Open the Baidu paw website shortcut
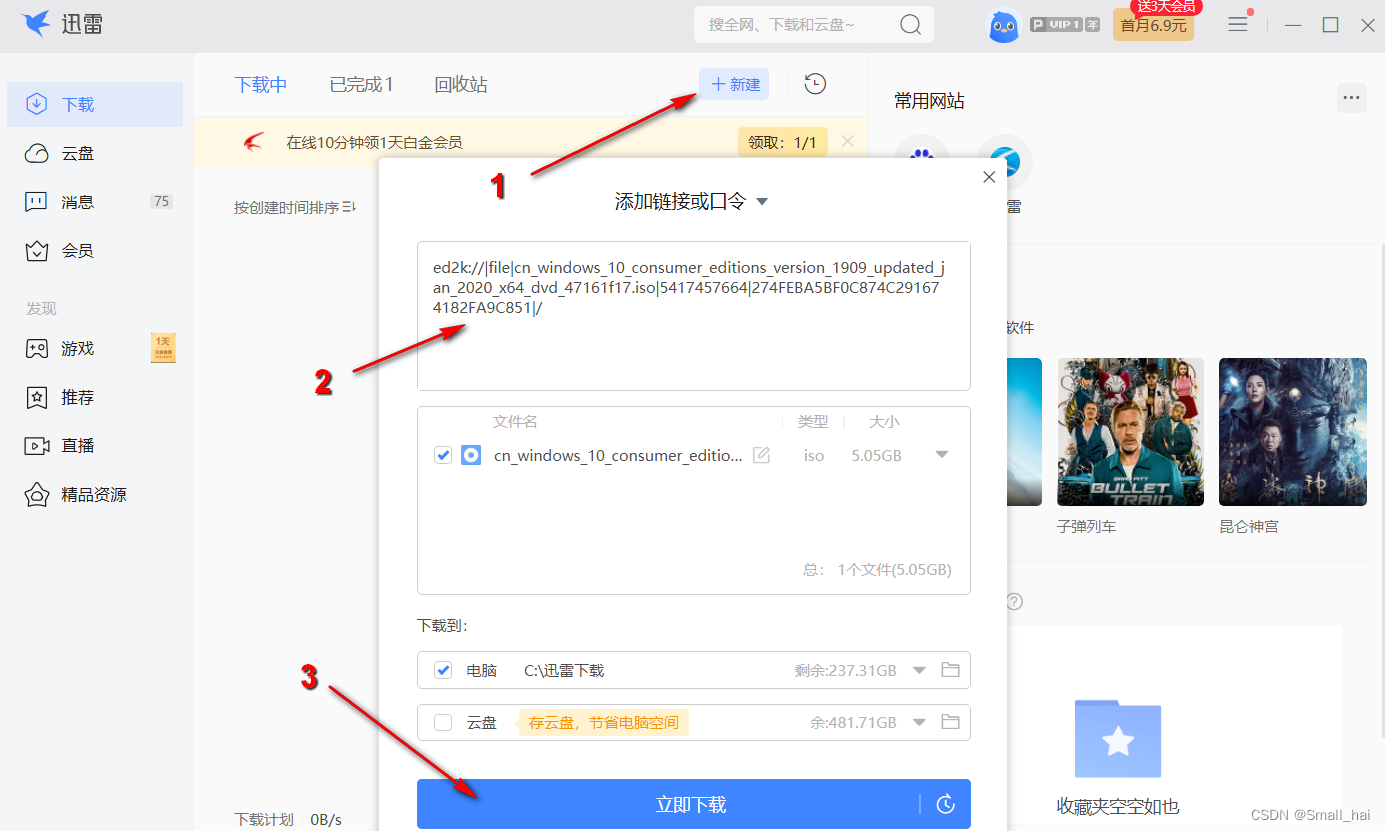The image size is (1385, 831). [922, 160]
